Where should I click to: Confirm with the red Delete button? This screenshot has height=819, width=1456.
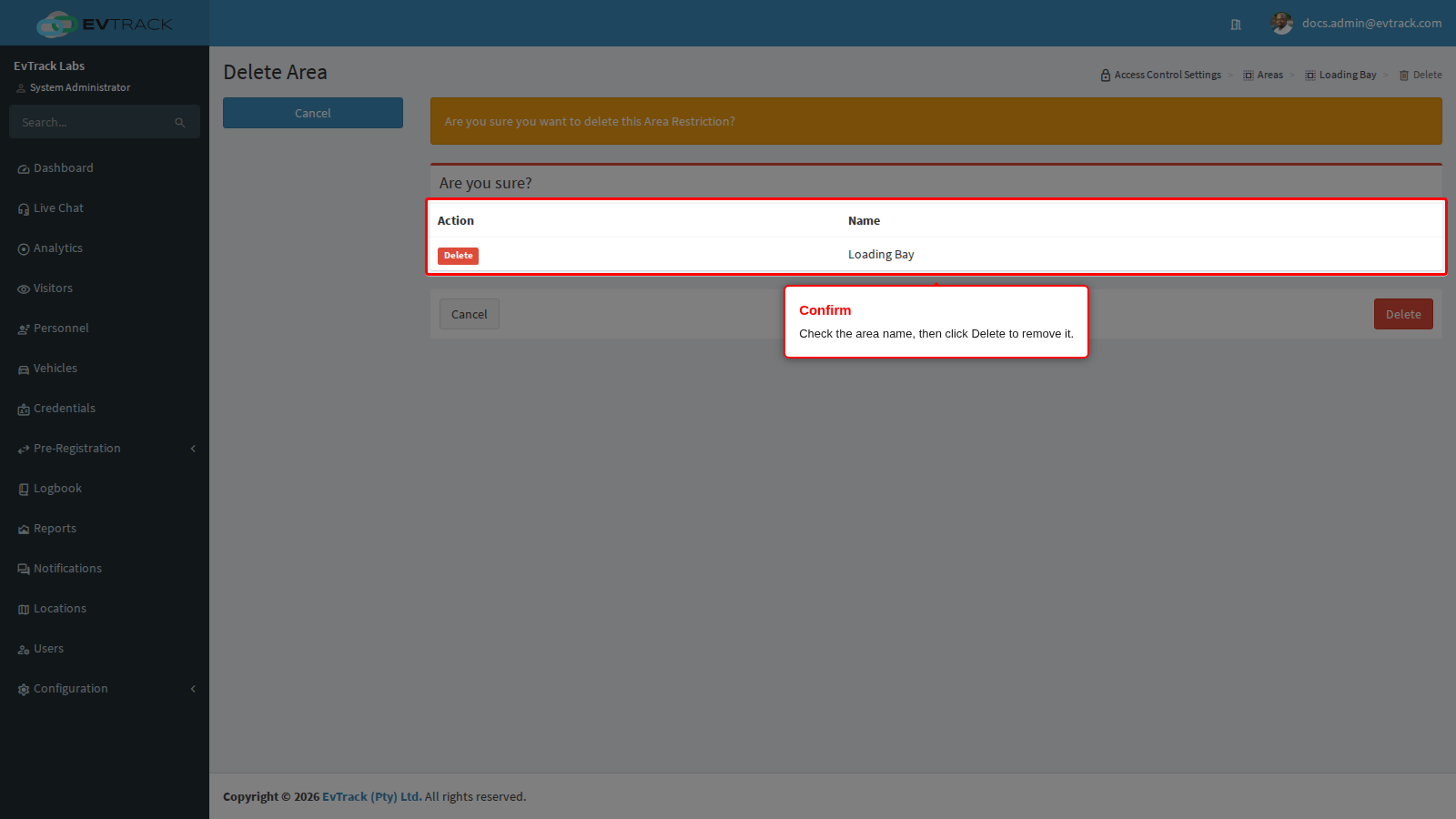(1403, 314)
